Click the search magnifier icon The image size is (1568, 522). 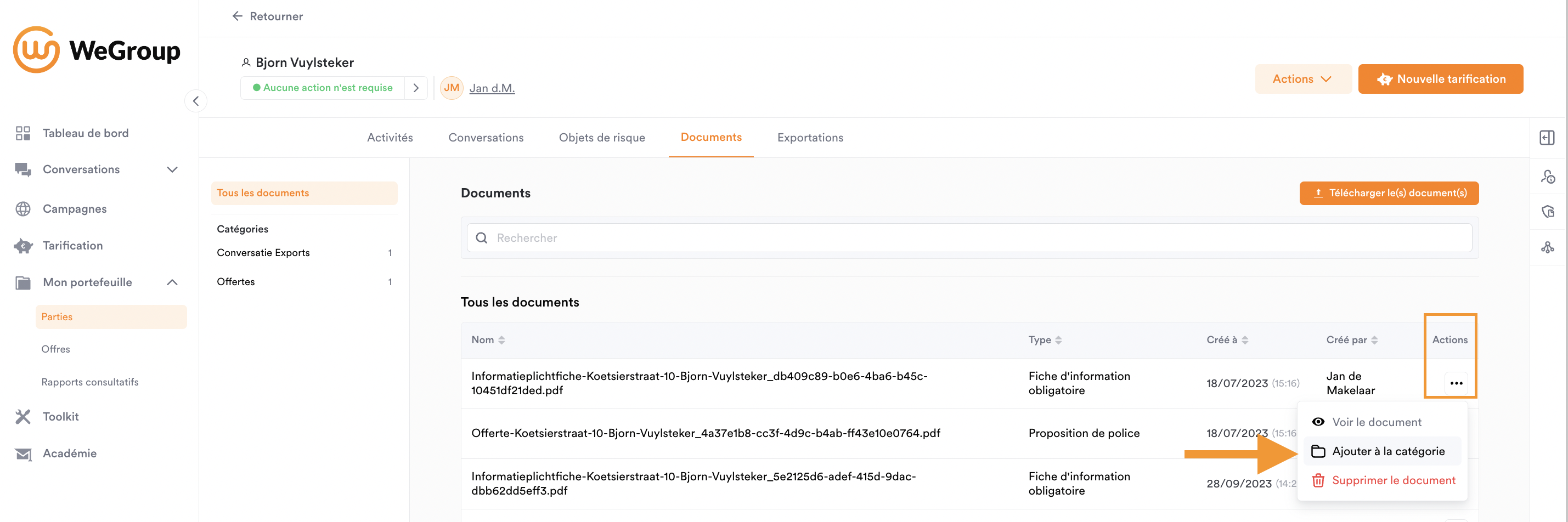tap(482, 238)
